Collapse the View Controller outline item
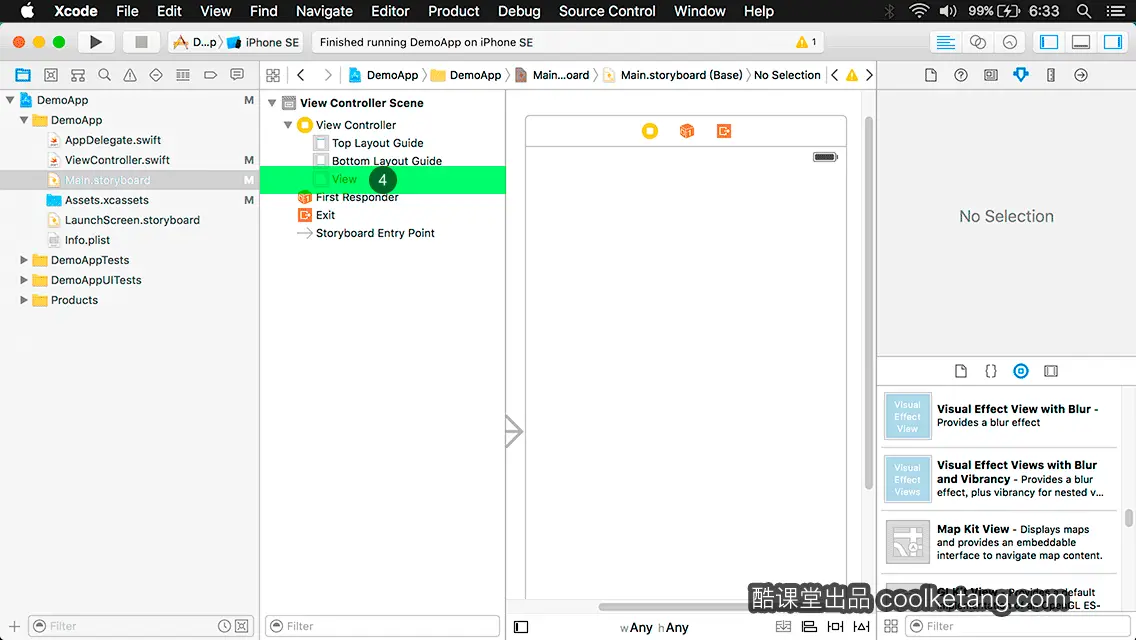The width and height of the screenshot is (1136, 640). point(288,125)
